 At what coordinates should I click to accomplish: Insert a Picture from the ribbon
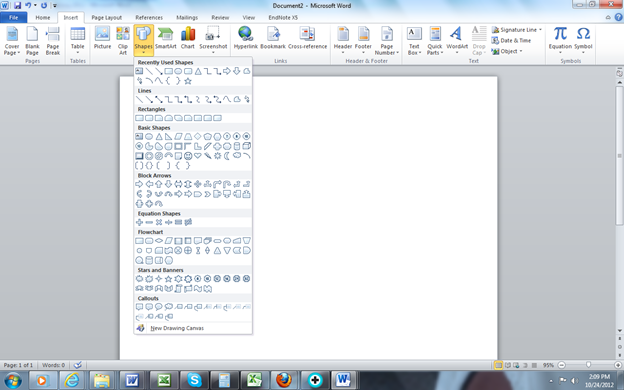102,38
